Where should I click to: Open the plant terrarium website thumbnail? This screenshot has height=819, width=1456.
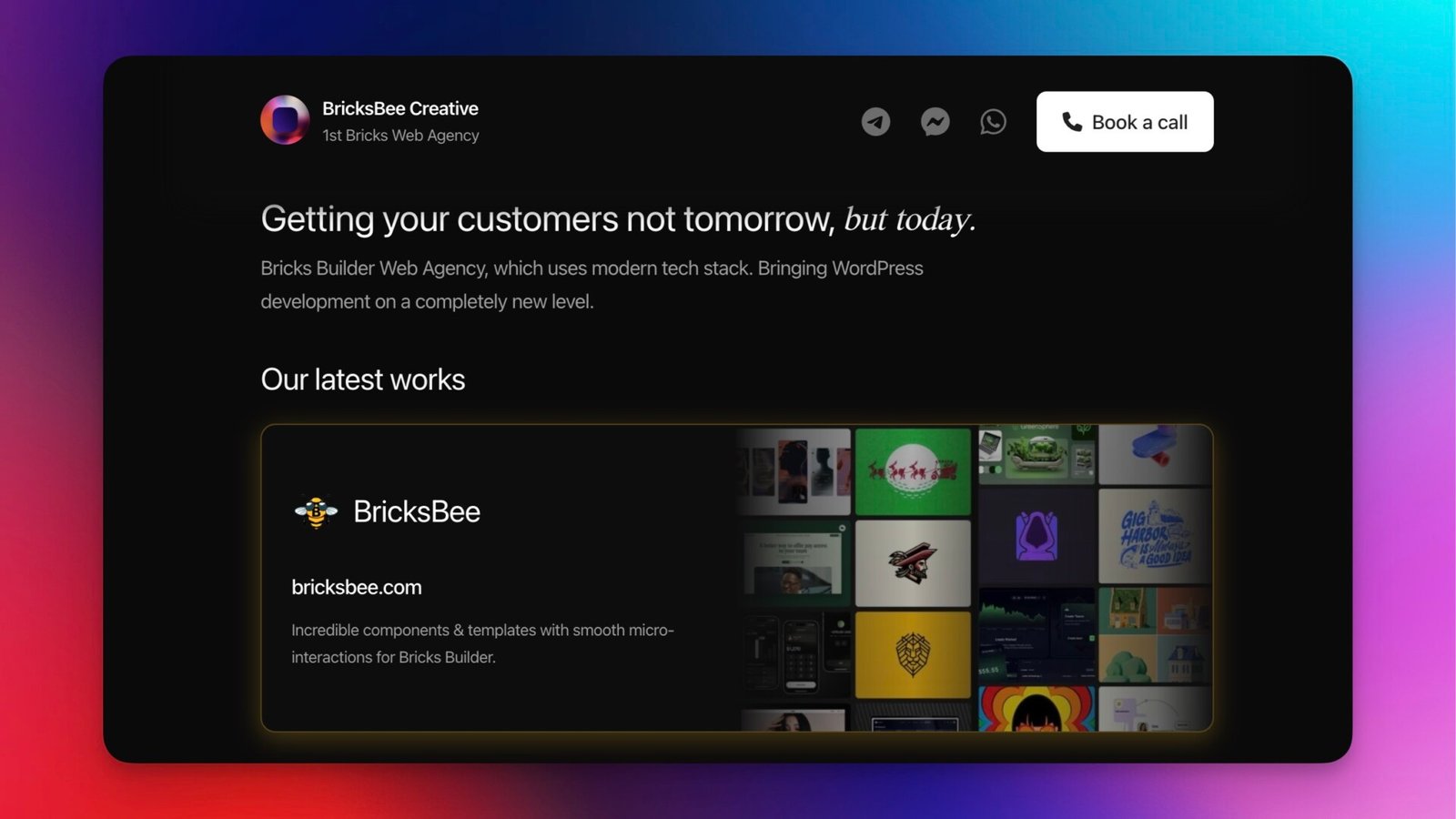coord(1036,454)
